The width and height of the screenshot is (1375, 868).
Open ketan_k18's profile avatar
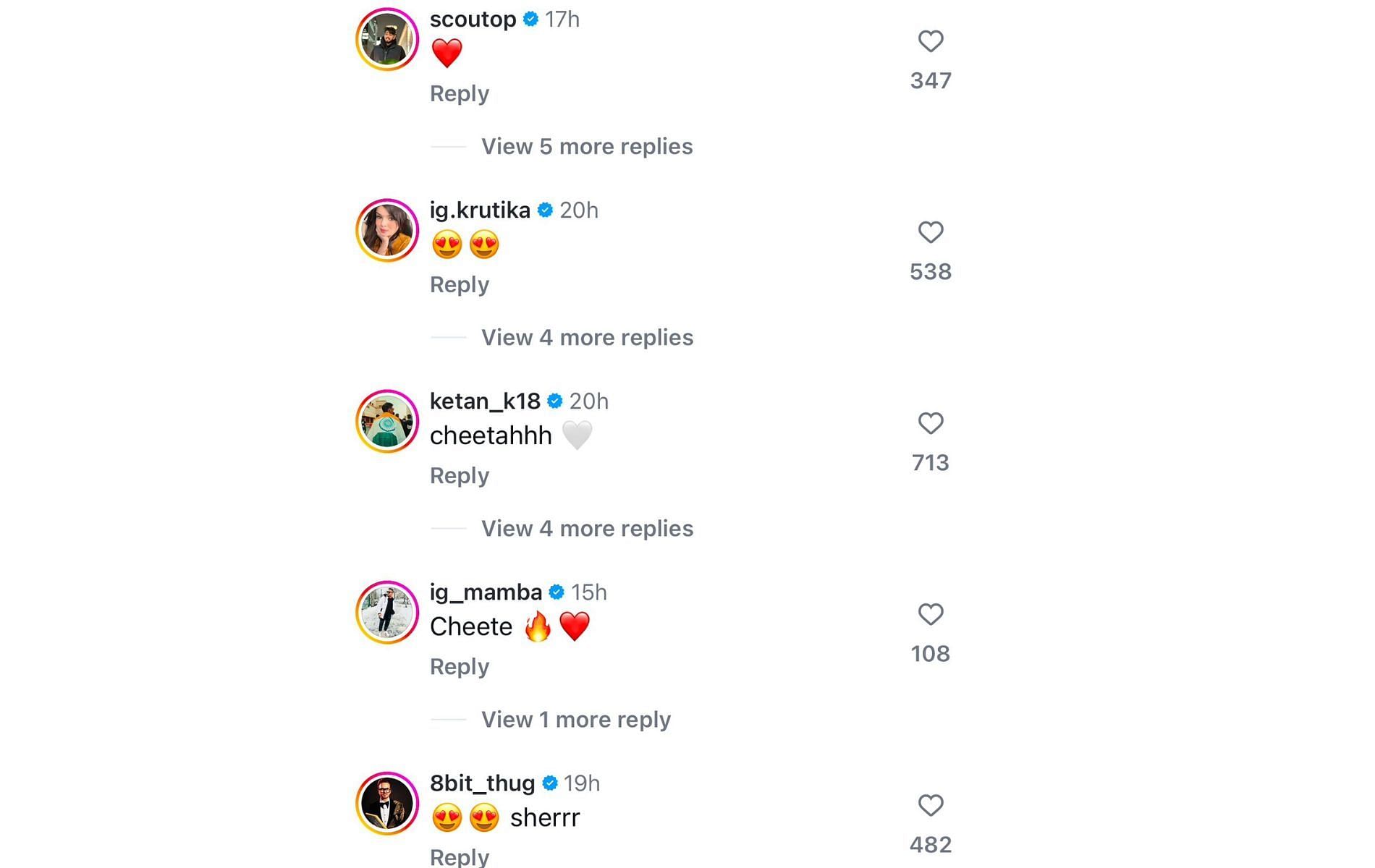pyautogui.click(x=387, y=421)
